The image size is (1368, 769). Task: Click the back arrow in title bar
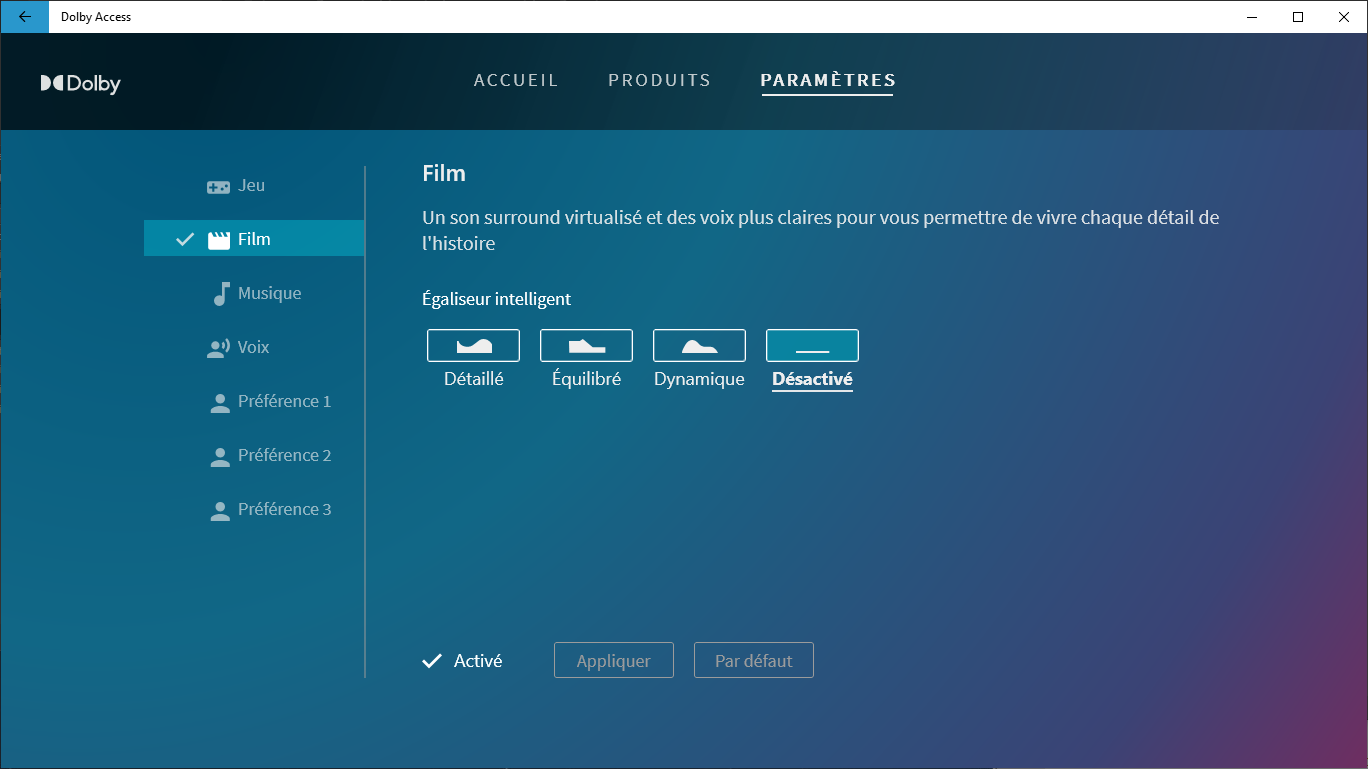pos(24,16)
